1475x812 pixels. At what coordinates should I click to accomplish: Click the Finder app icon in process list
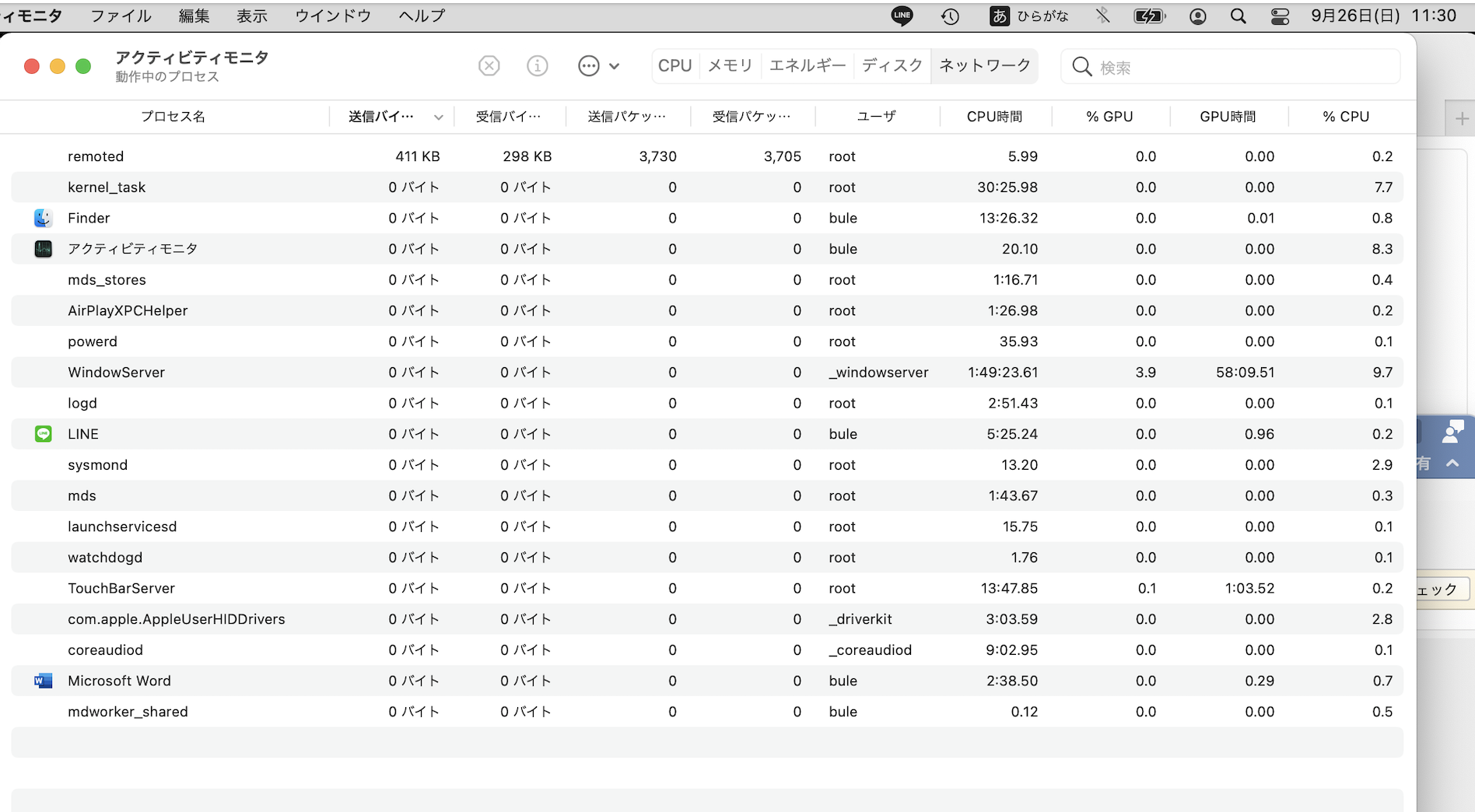coord(44,219)
